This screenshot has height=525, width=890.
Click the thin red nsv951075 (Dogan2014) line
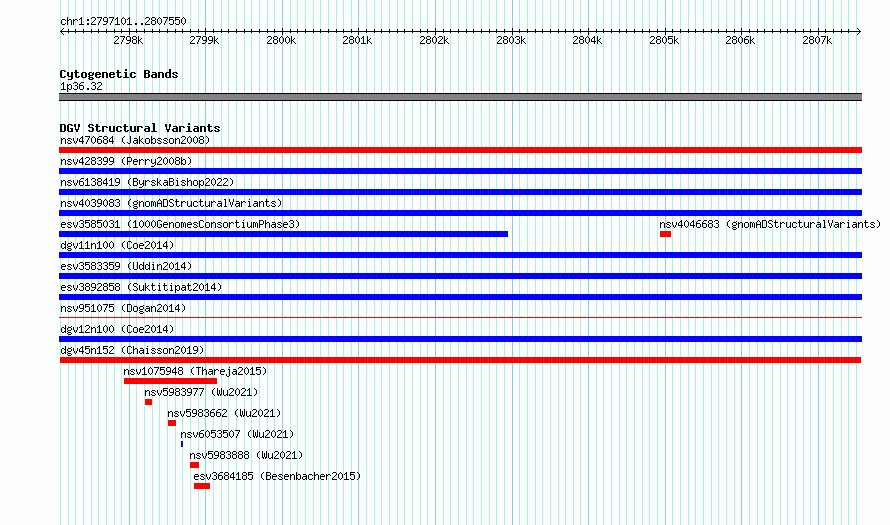tap(460, 317)
